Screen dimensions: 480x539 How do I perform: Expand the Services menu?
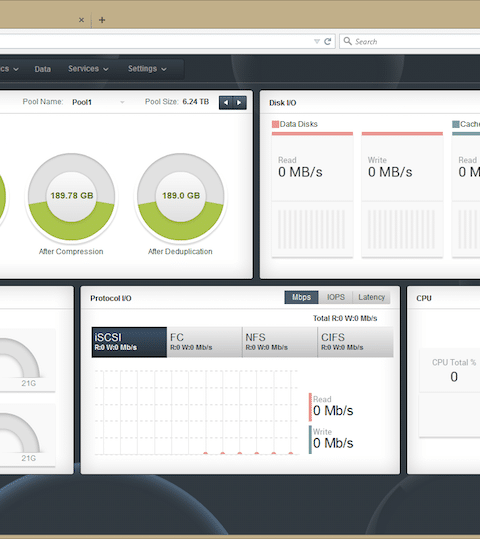coord(88,69)
